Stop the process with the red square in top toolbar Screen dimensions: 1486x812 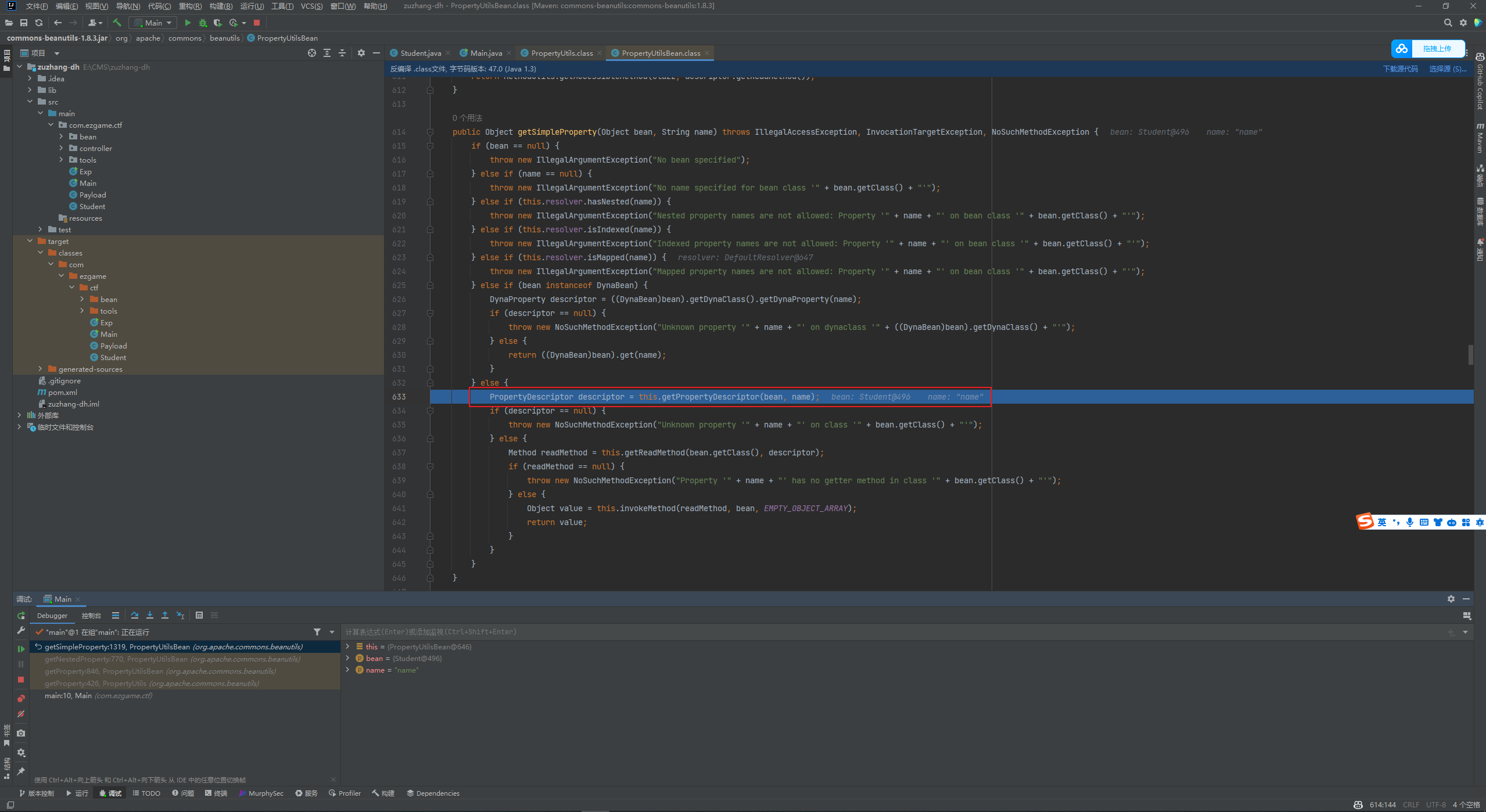257,23
